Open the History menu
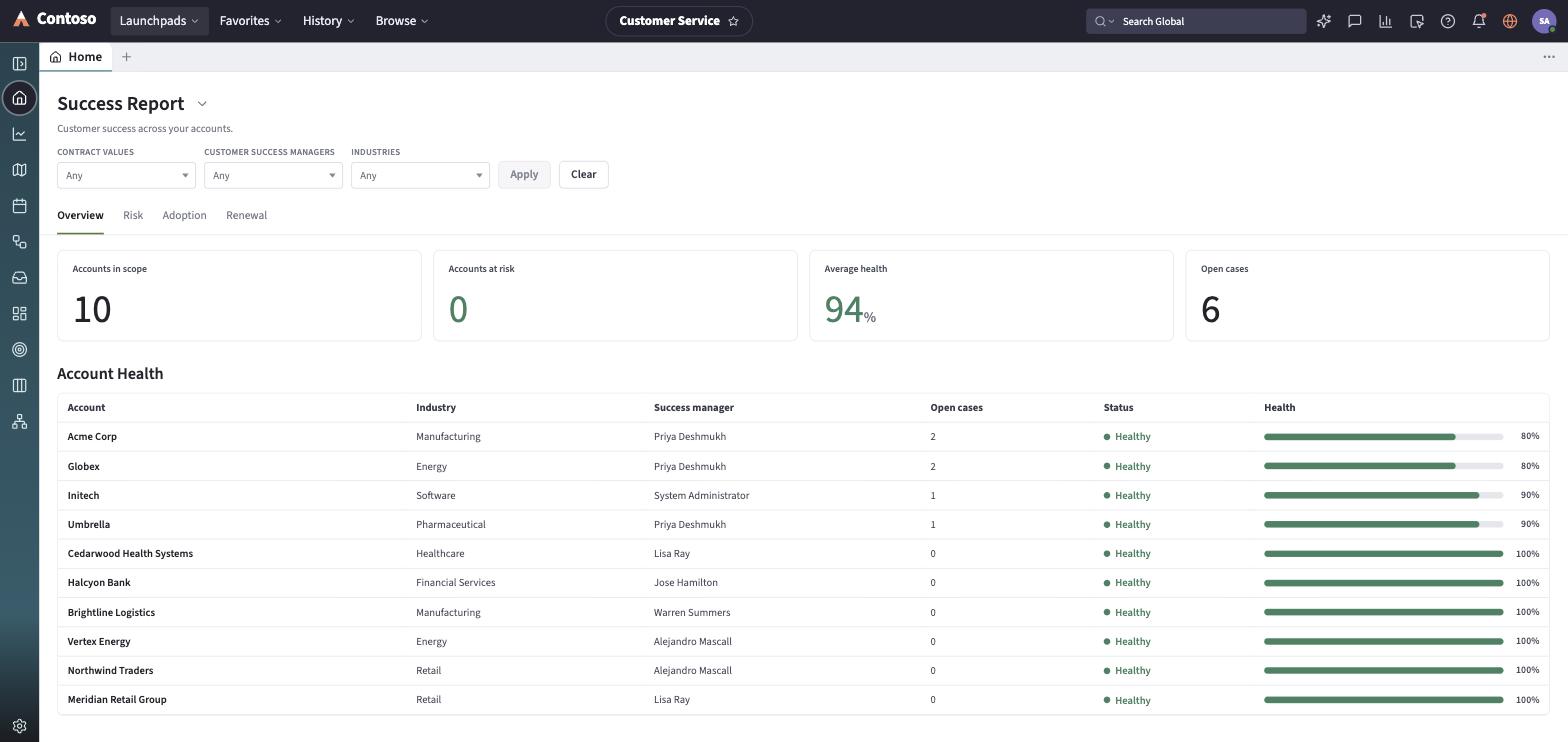 (329, 21)
